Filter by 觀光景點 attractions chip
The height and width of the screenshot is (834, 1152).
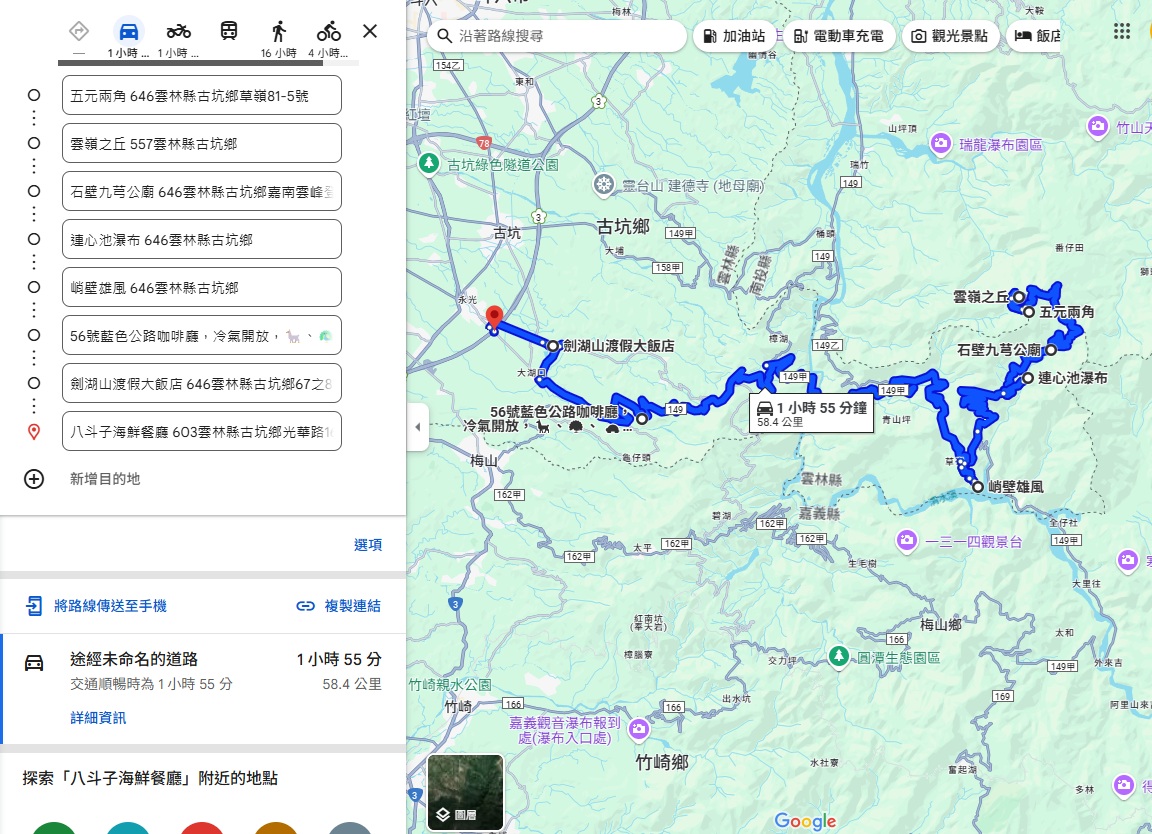pos(951,35)
